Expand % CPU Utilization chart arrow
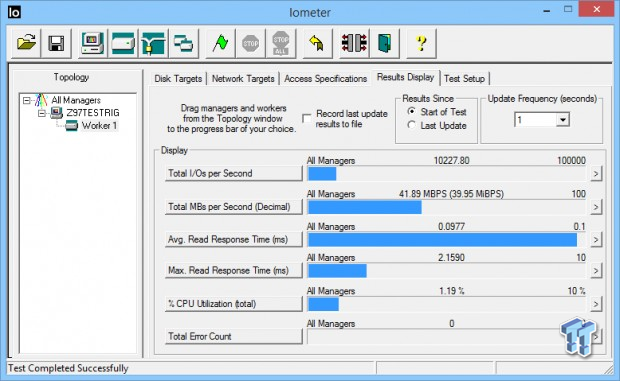 point(596,304)
